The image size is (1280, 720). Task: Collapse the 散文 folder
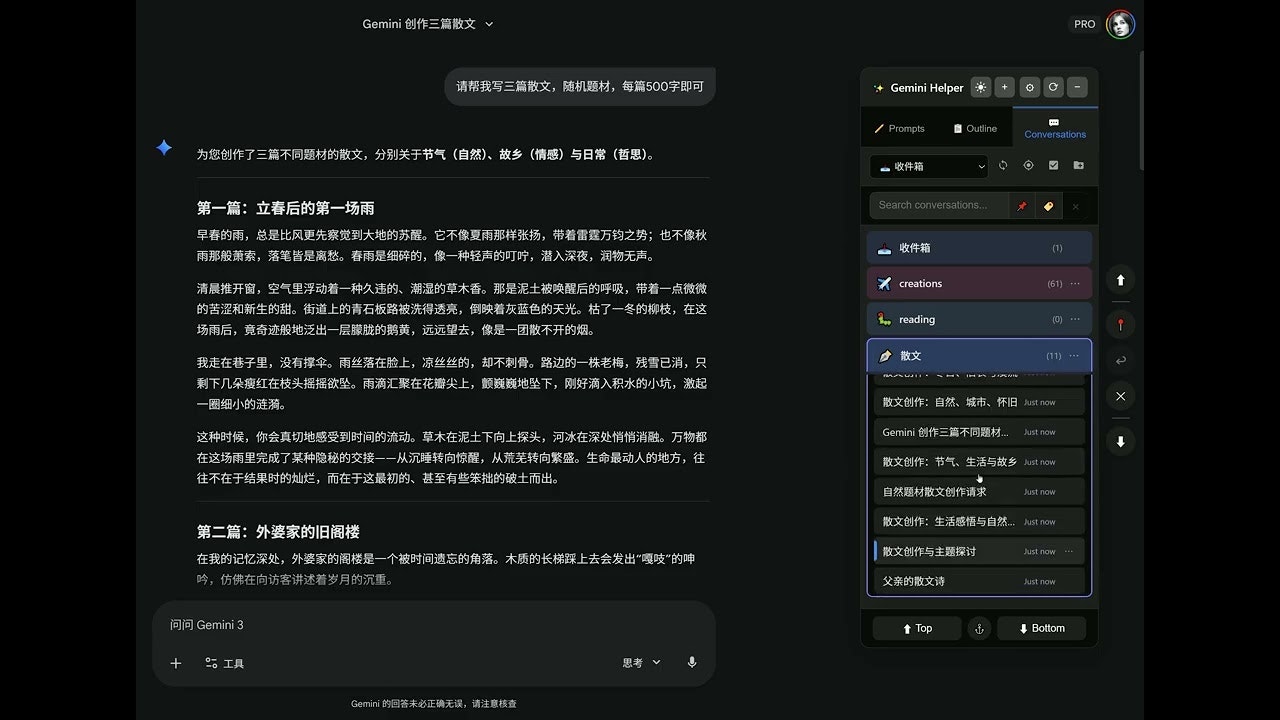pyautogui.click(x=979, y=356)
